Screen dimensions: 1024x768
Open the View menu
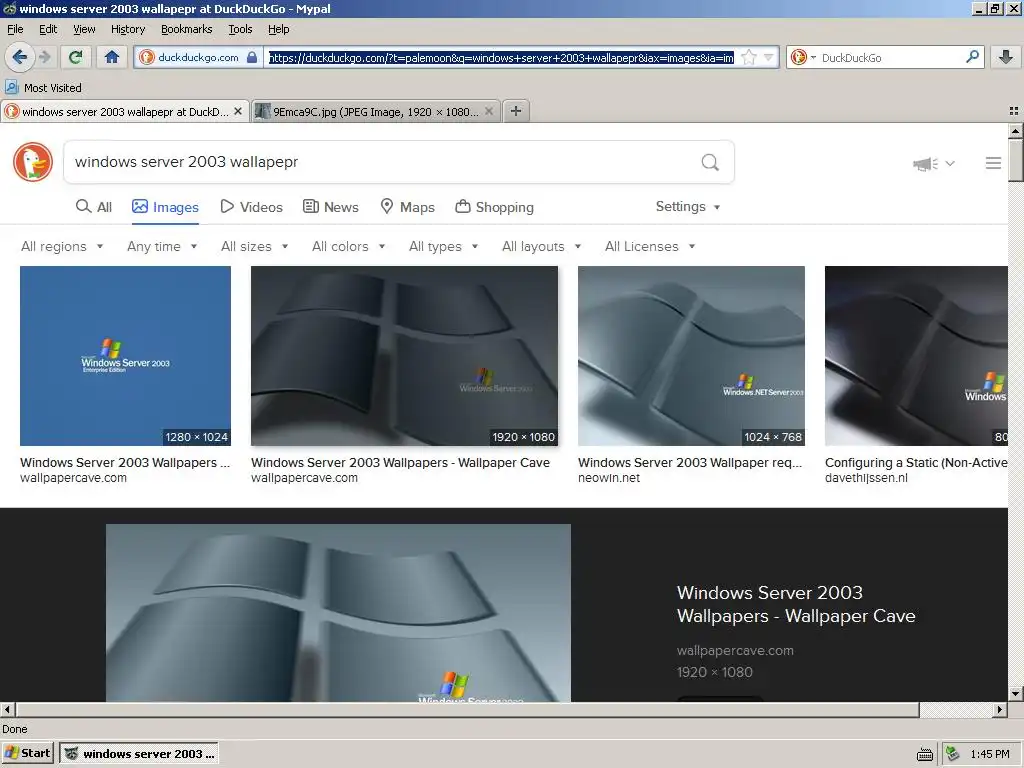(x=84, y=29)
